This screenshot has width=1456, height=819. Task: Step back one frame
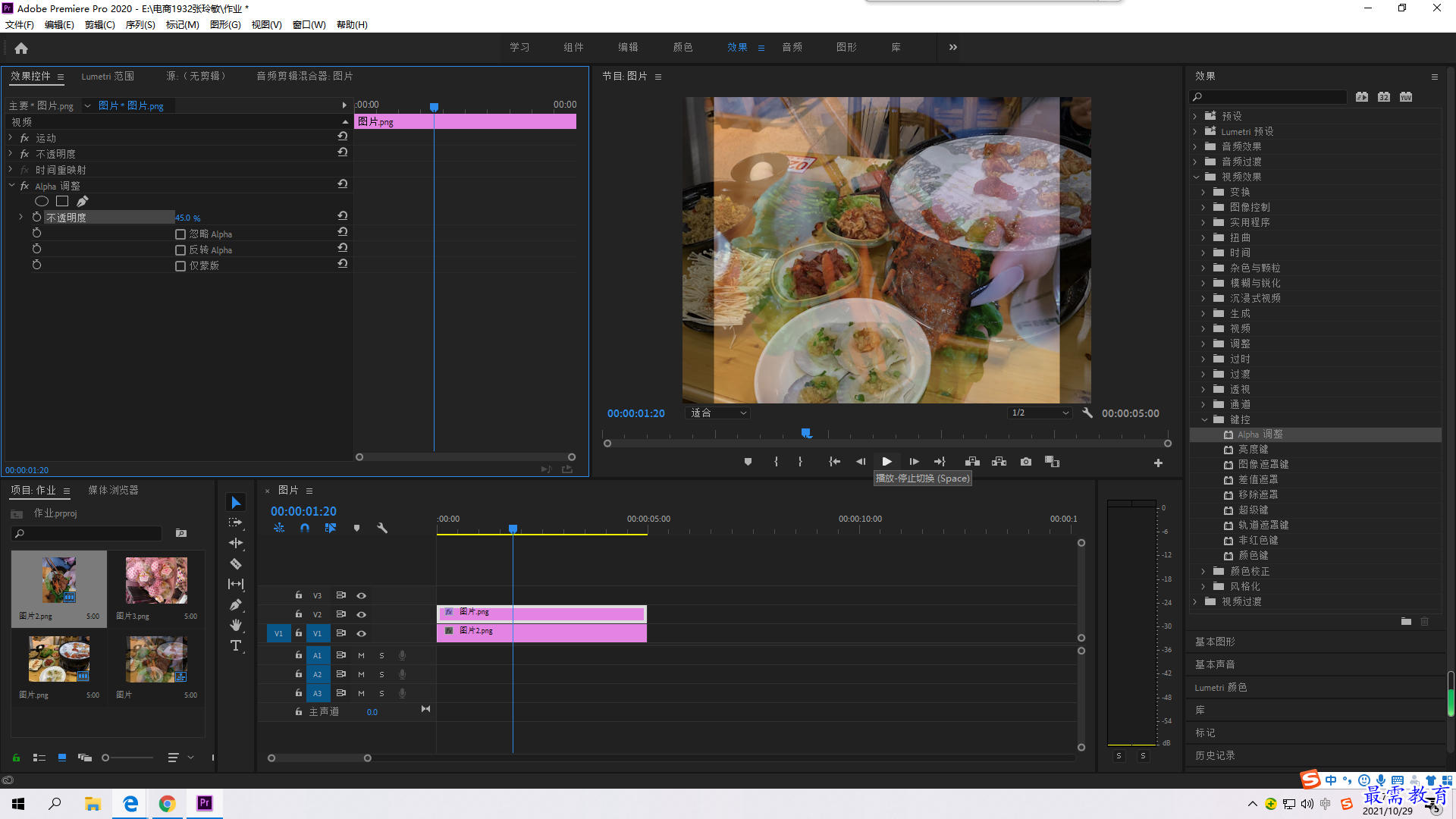(860, 462)
